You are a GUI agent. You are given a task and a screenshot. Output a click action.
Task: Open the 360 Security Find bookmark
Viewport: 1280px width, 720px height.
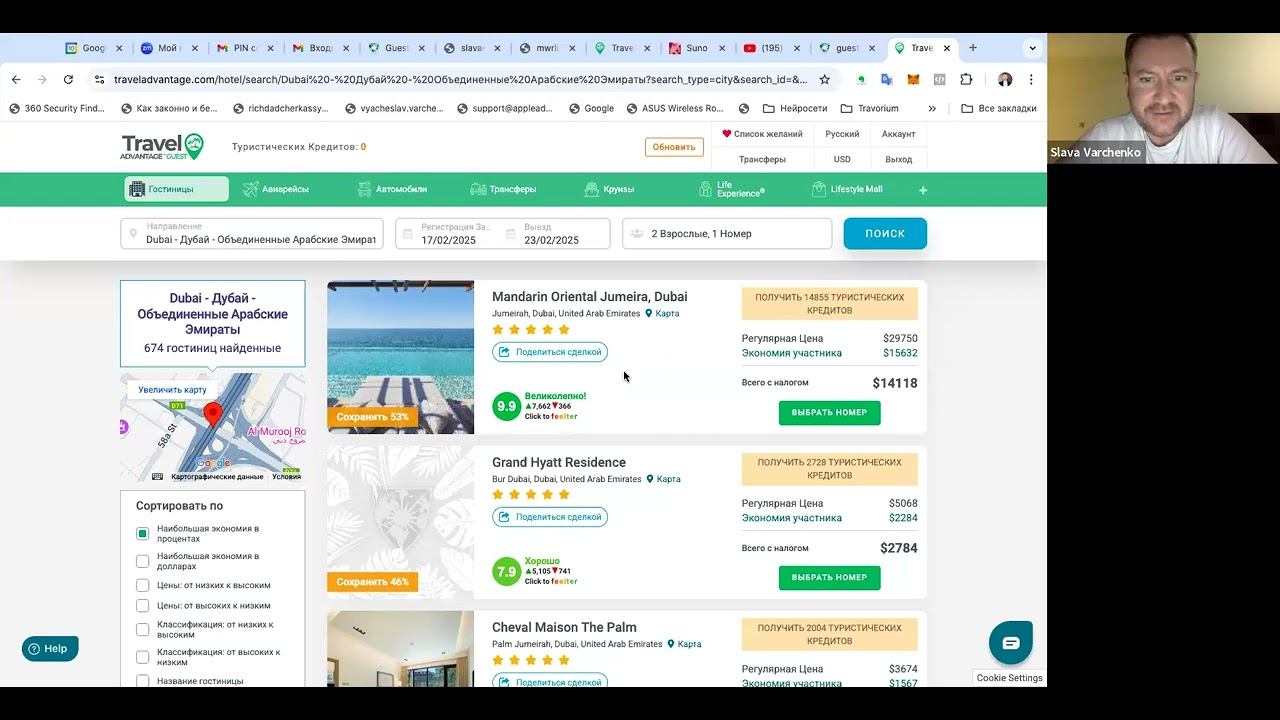tap(56, 108)
